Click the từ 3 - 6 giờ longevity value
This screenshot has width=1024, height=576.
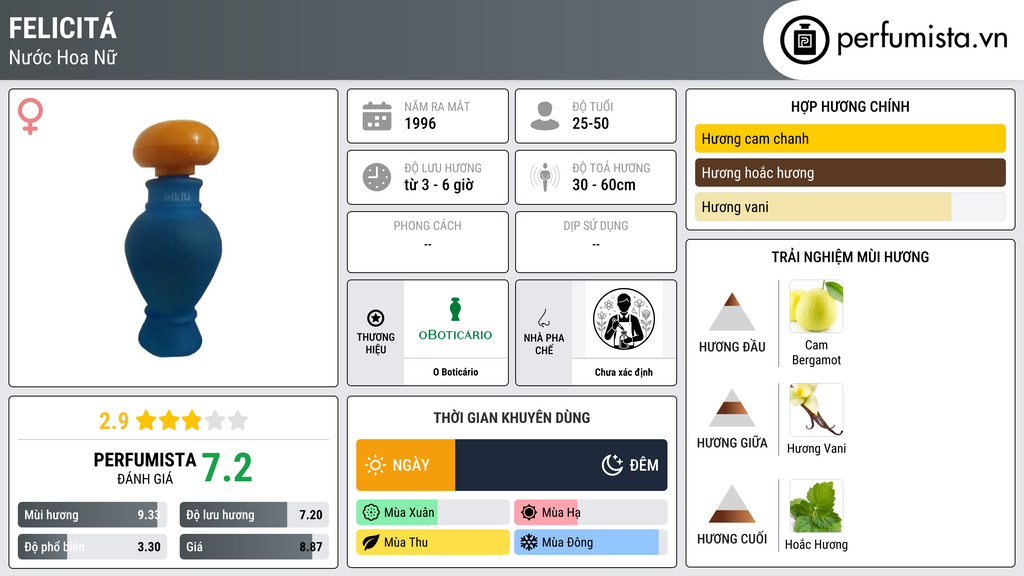(x=439, y=185)
